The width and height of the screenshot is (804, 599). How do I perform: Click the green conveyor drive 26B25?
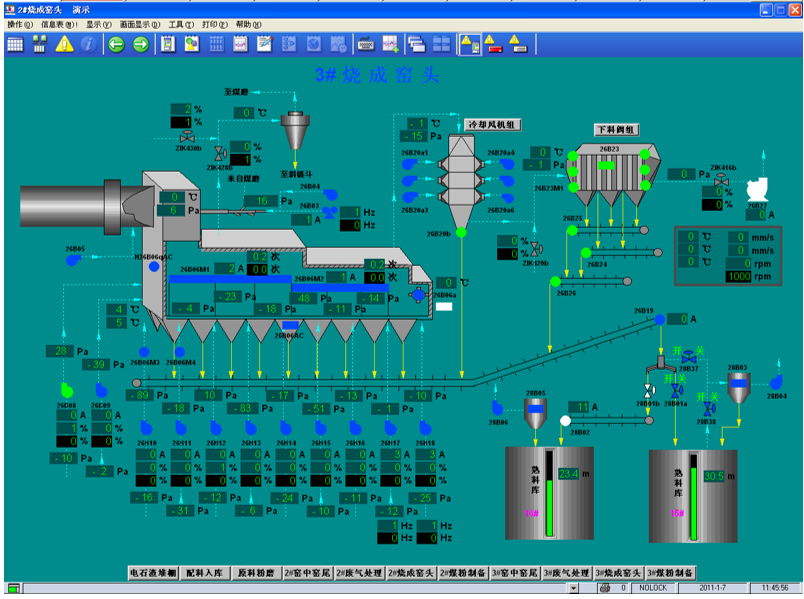click(572, 231)
